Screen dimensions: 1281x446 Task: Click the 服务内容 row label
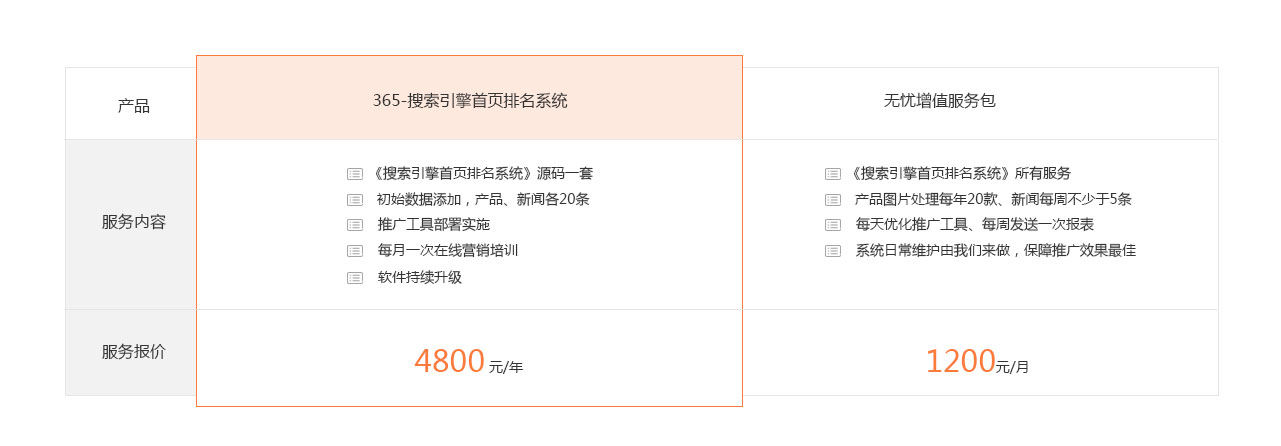pos(134,222)
